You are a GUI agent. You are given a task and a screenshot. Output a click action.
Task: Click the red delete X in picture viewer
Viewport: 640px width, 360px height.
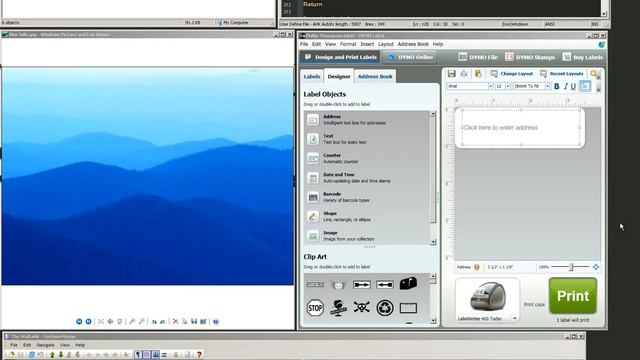point(176,322)
